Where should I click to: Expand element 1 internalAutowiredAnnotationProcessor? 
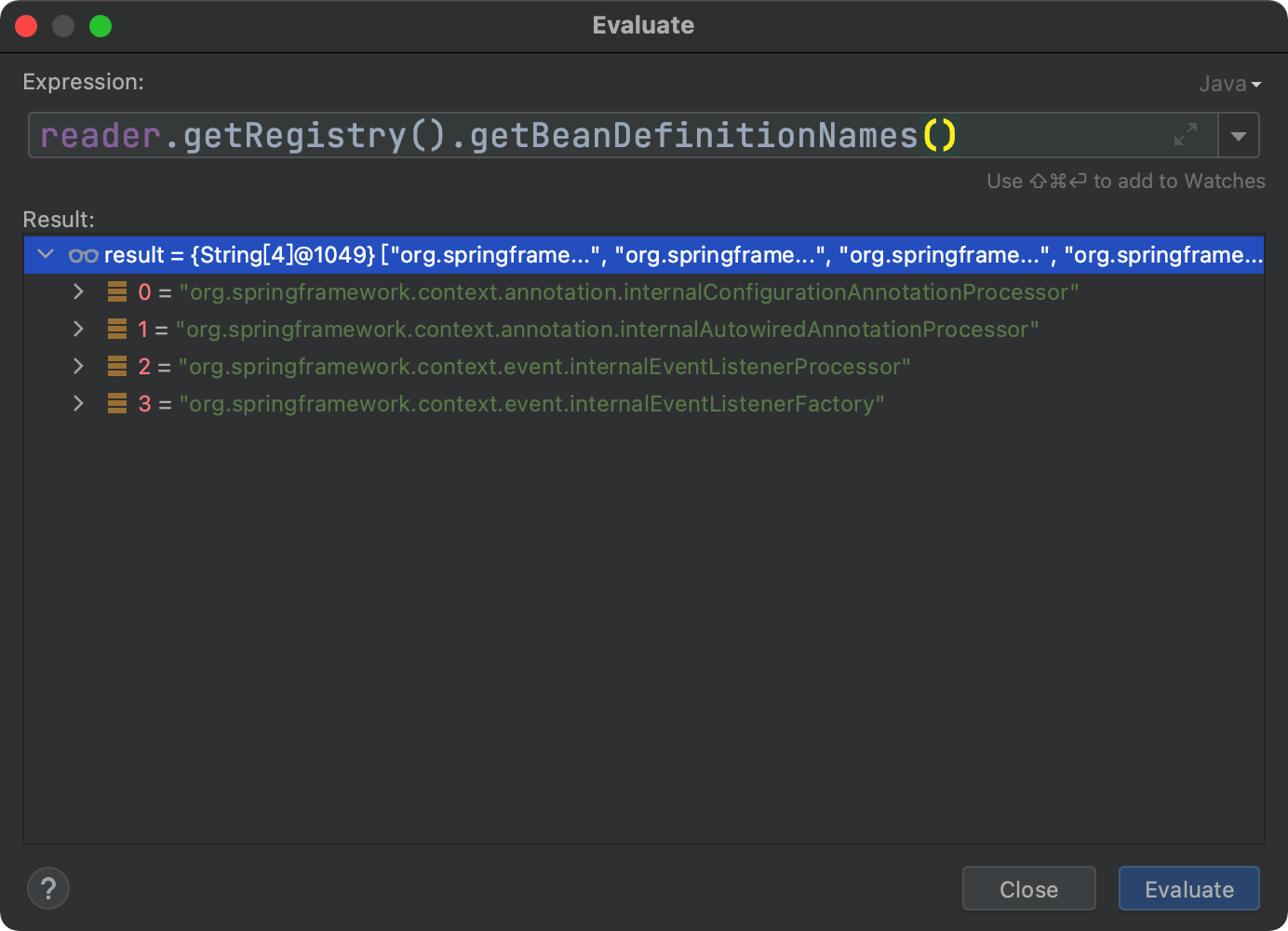tap(78, 330)
